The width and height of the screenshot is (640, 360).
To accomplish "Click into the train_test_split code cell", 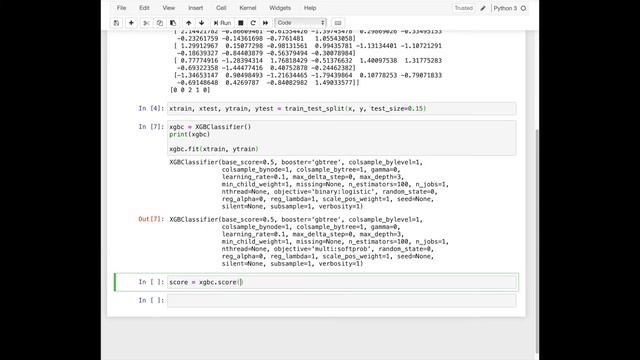I will [x=342, y=109].
